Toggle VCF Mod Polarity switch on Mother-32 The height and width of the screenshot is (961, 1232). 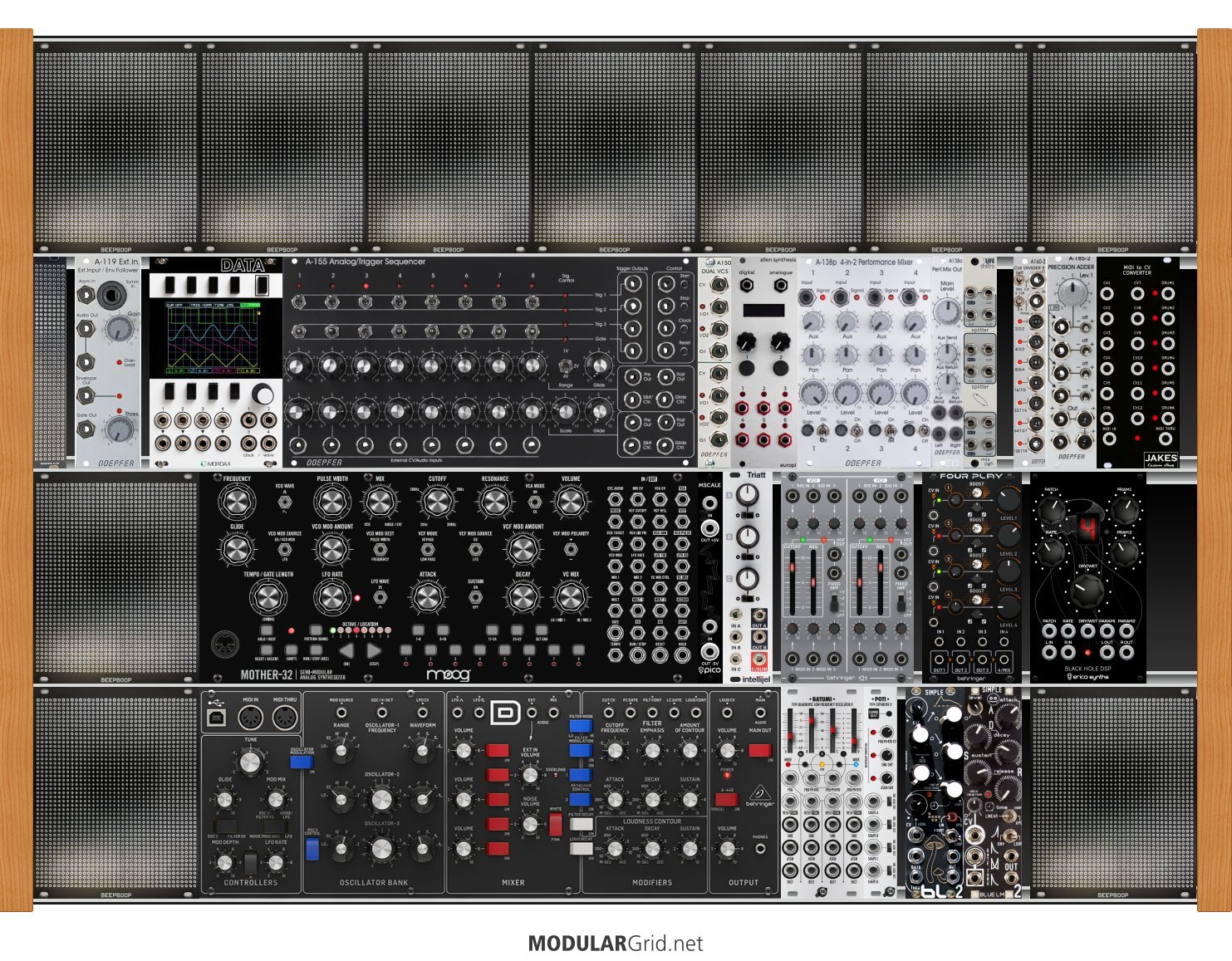click(x=571, y=549)
